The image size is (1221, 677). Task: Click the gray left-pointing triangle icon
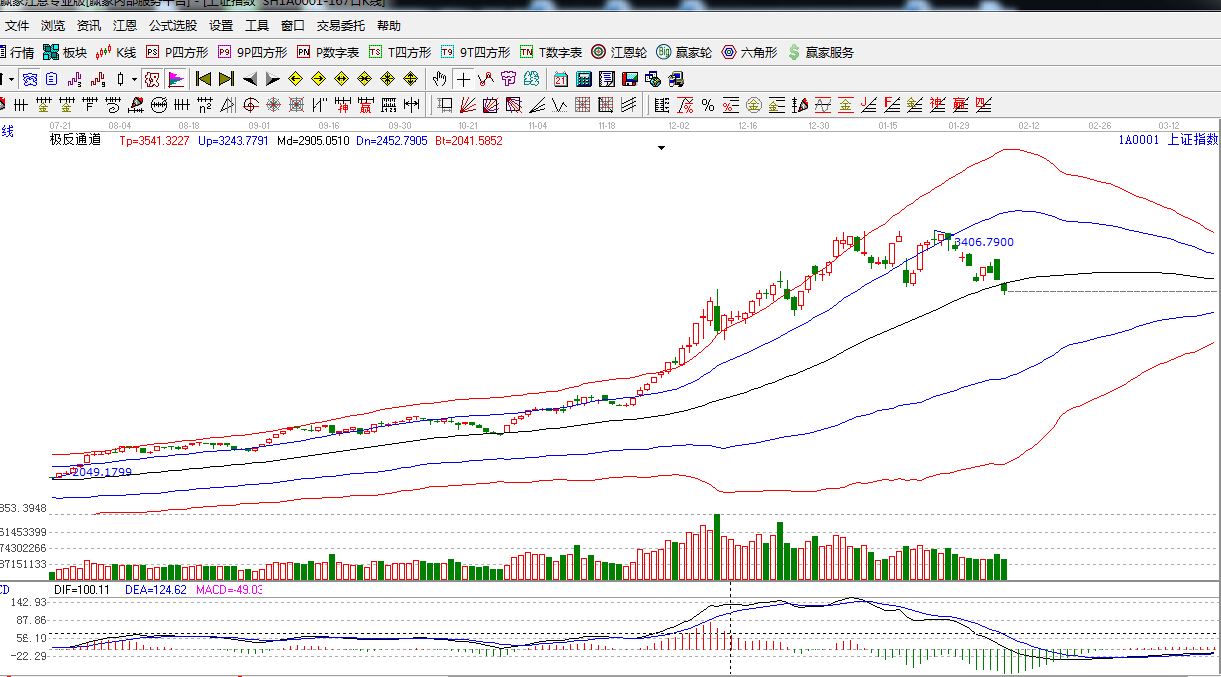click(249, 79)
